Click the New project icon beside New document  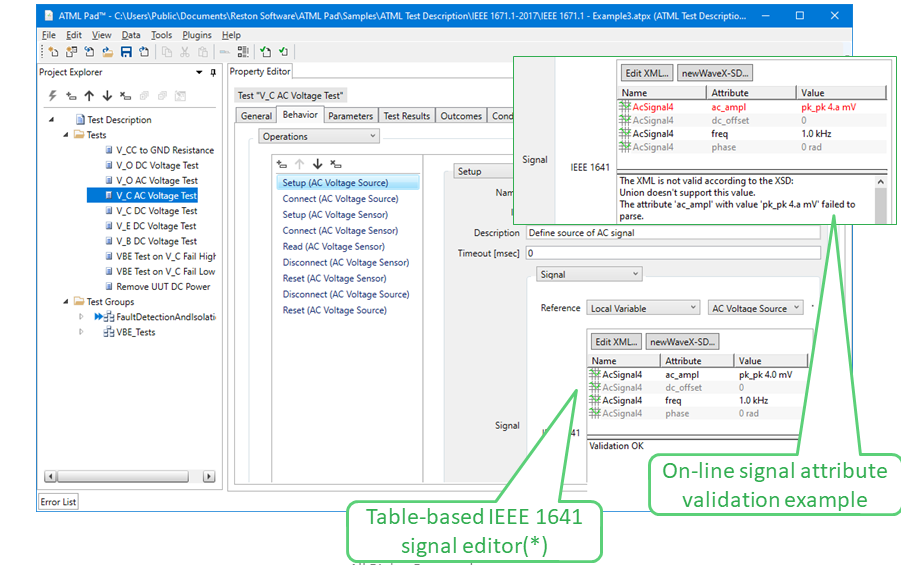[71, 52]
